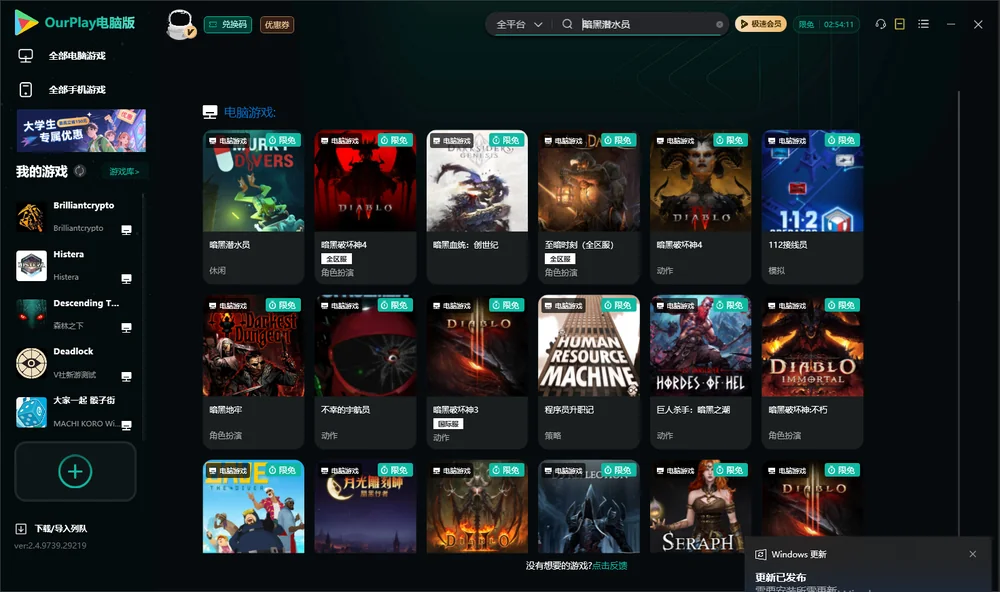Image resolution: width=1000 pixels, height=592 pixels.
Task: Focus the search field containing 暗黑潜水员
Action: pyautogui.click(x=645, y=24)
